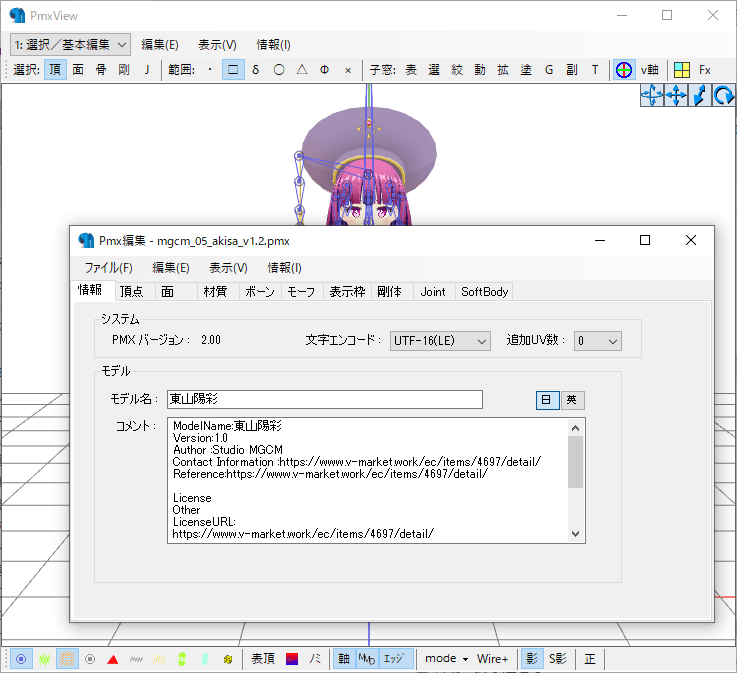
Task: Open ファイル(F) menu in Pmx編集 window
Action: [108, 268]
